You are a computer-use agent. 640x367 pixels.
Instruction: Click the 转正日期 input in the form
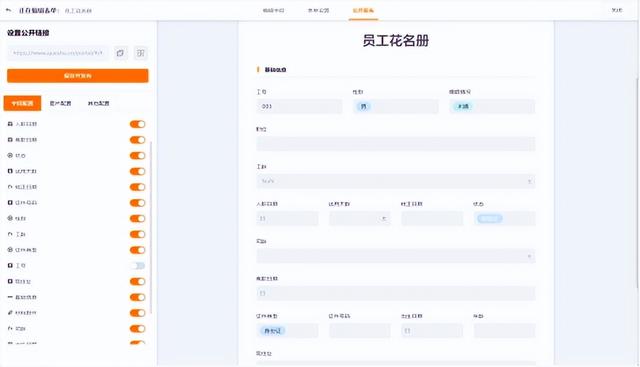(x=432, y=219)
